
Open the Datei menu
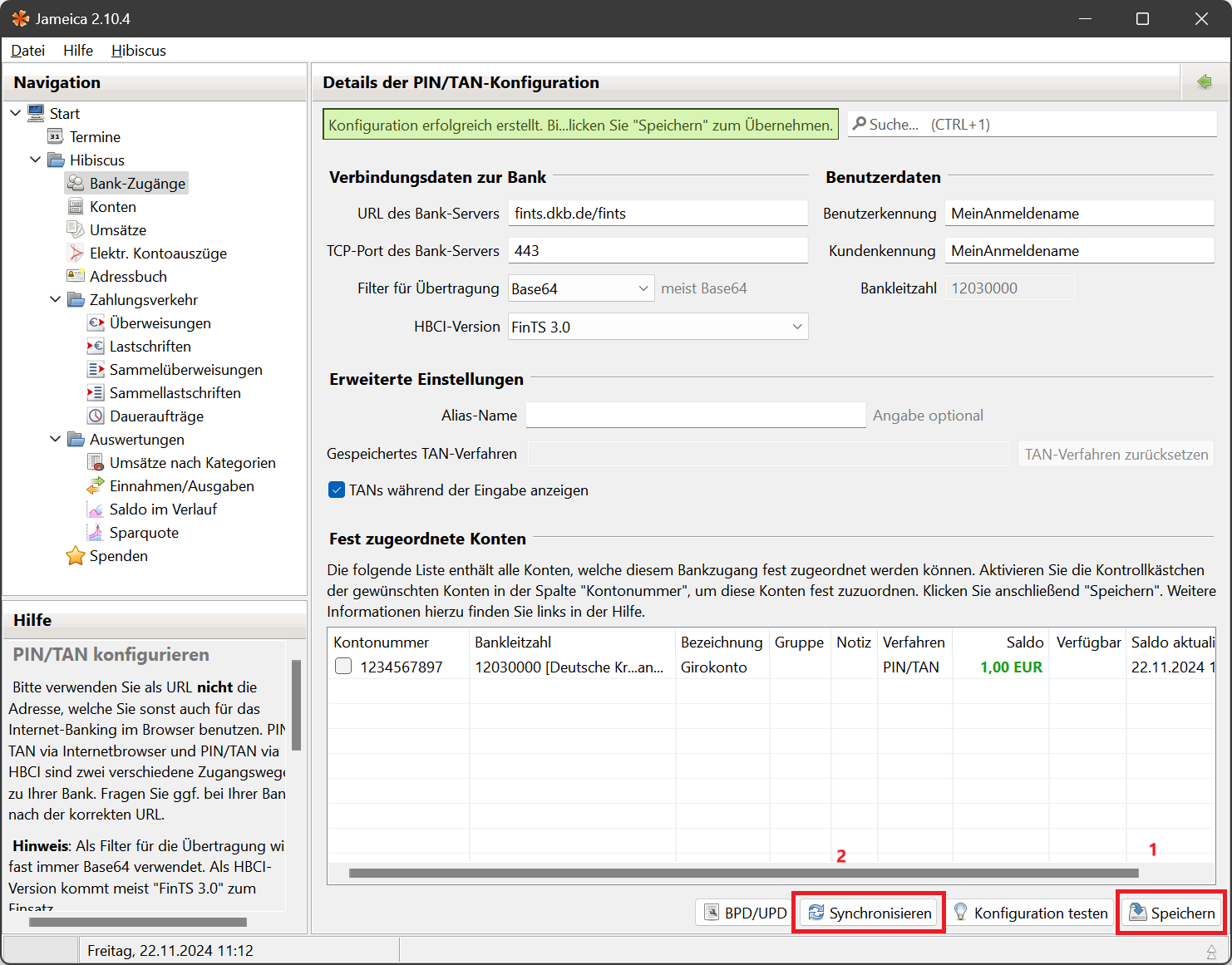click(x=27, y=50)
